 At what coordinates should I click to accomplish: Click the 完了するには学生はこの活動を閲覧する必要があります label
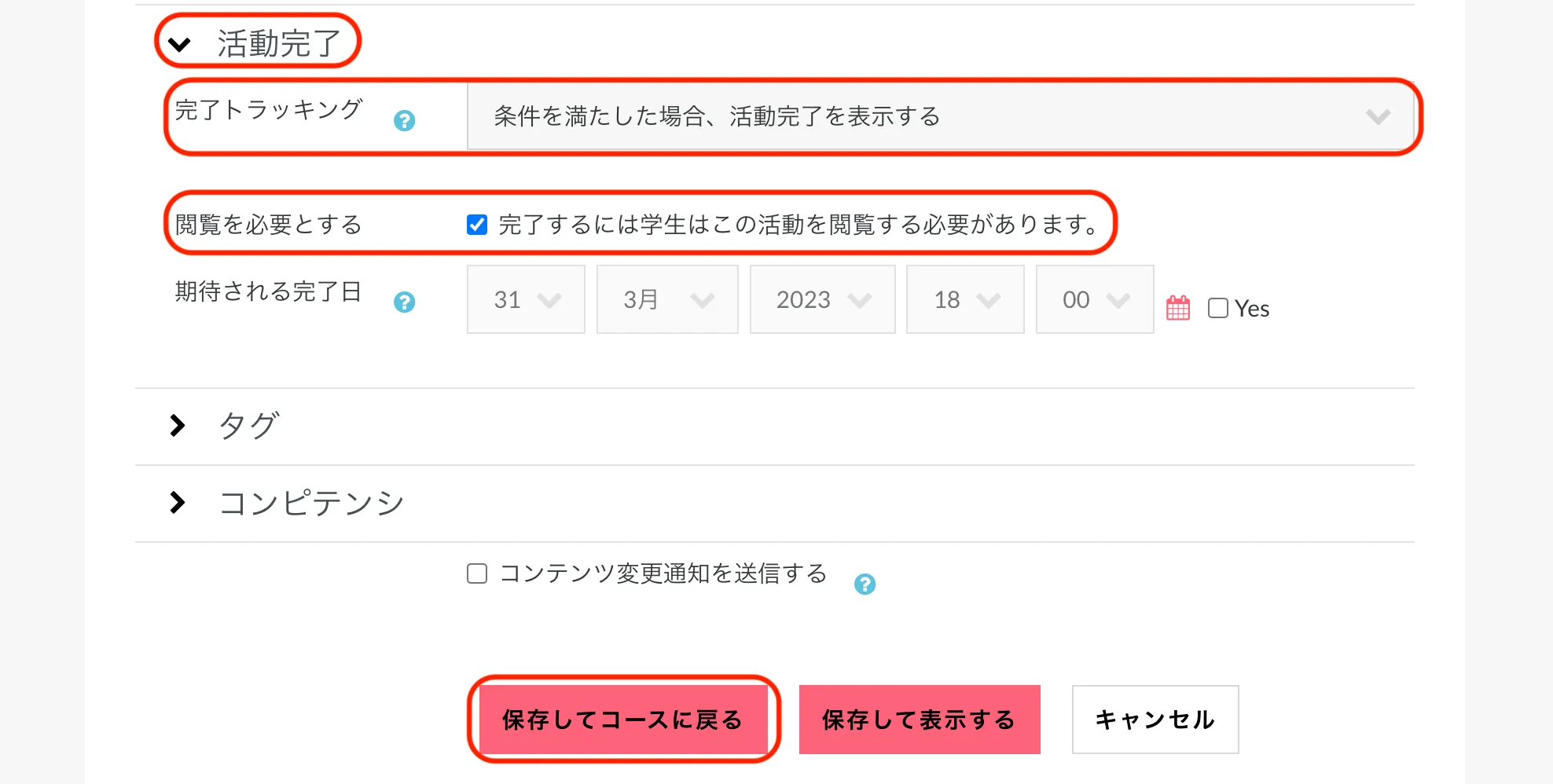799,225
